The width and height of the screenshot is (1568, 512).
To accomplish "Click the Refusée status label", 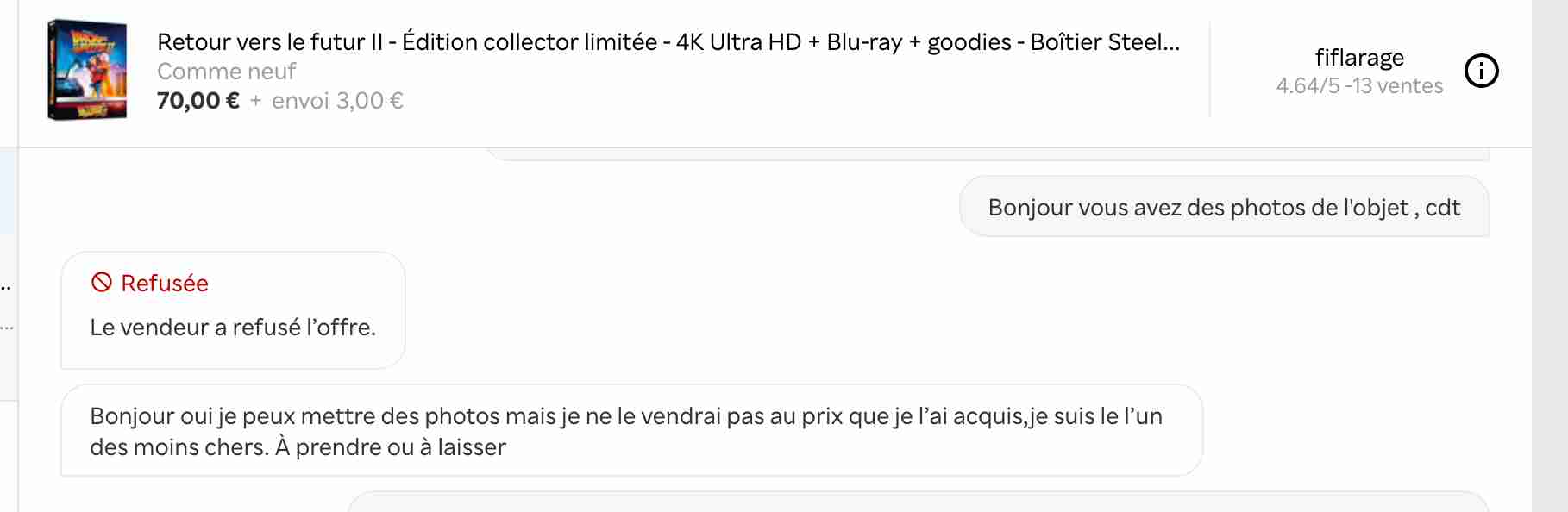I will tap(164, 284).
